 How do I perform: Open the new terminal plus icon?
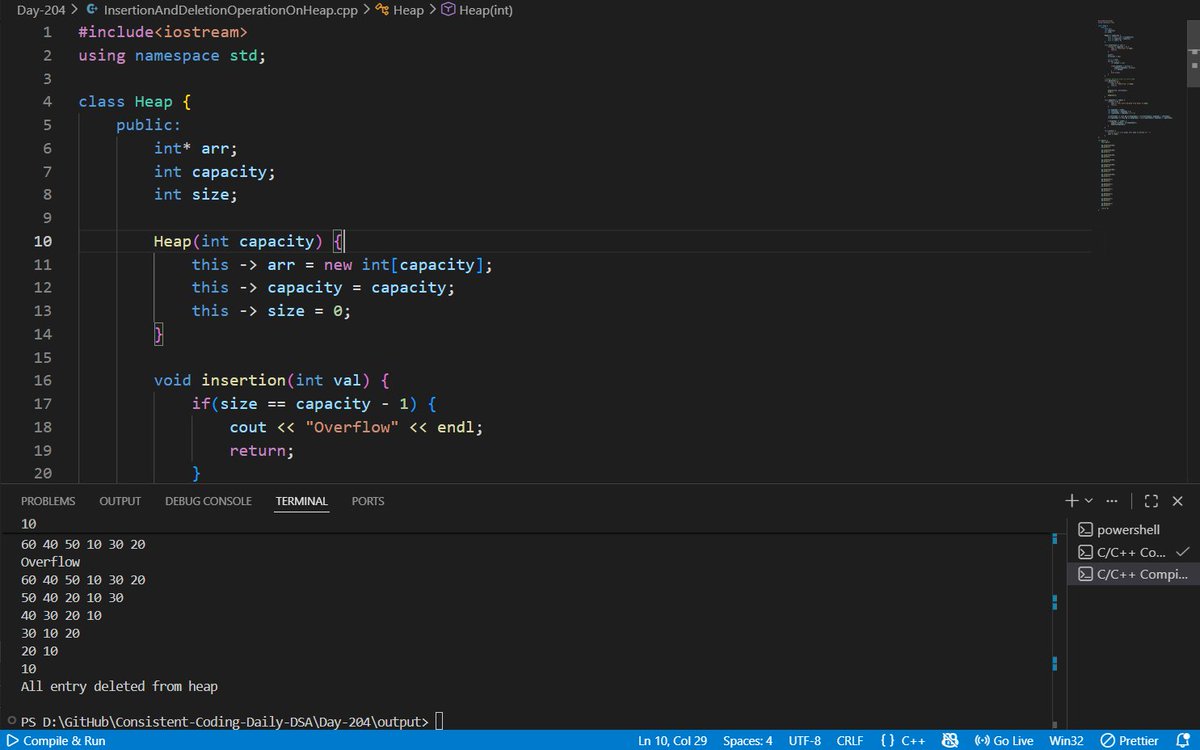click(1071, 500)
